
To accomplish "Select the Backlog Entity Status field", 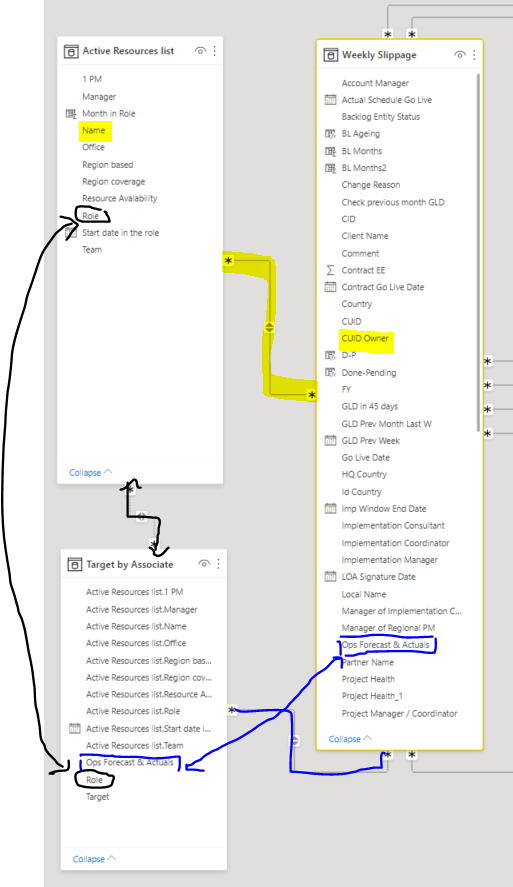I will 381,117.
